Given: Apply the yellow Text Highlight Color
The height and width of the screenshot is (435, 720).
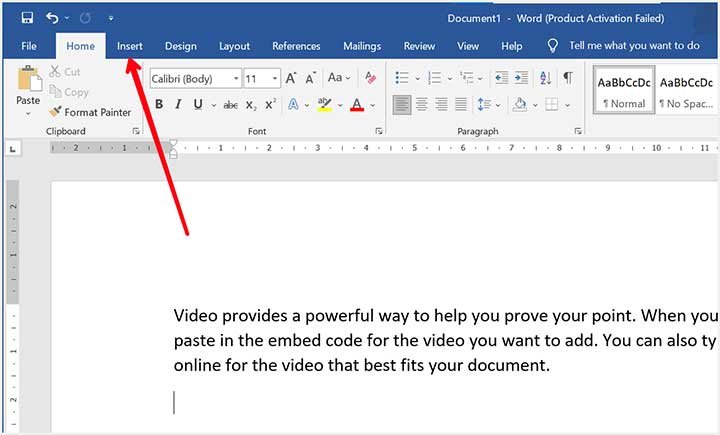Looking at the screenshot, I should 325,105.
